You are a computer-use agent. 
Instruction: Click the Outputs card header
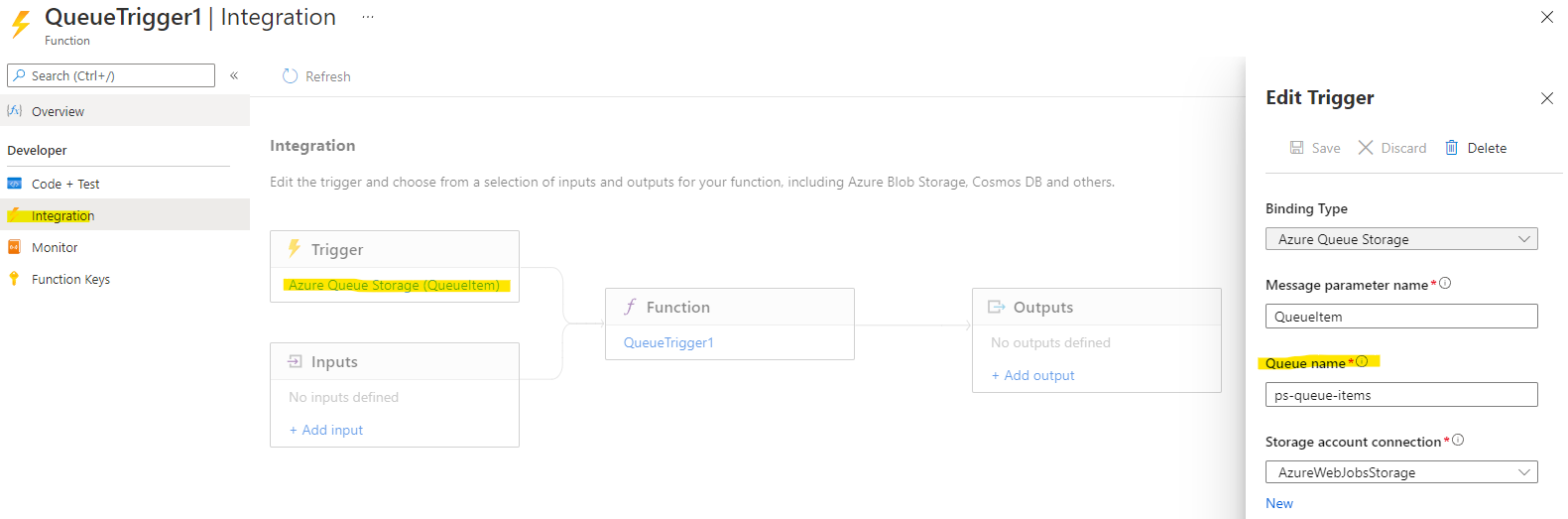[1097, 307]
